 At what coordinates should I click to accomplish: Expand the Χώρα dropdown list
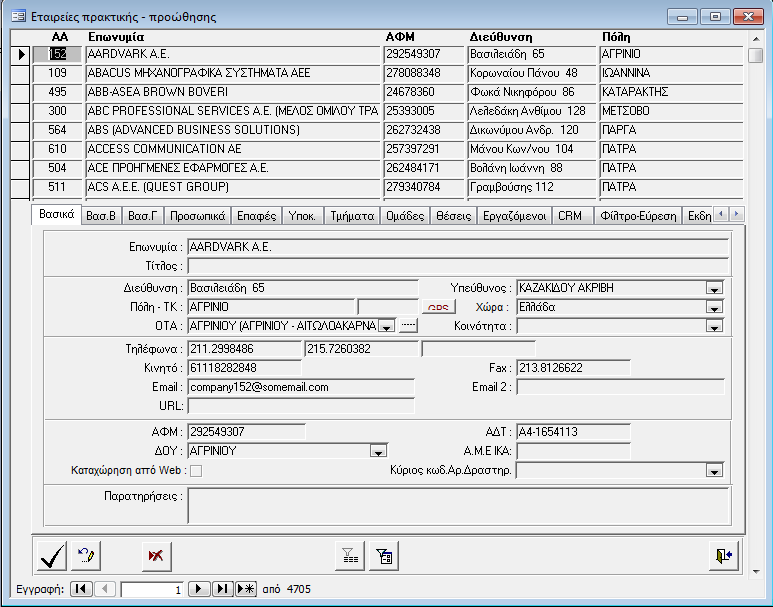coord(714,307)
